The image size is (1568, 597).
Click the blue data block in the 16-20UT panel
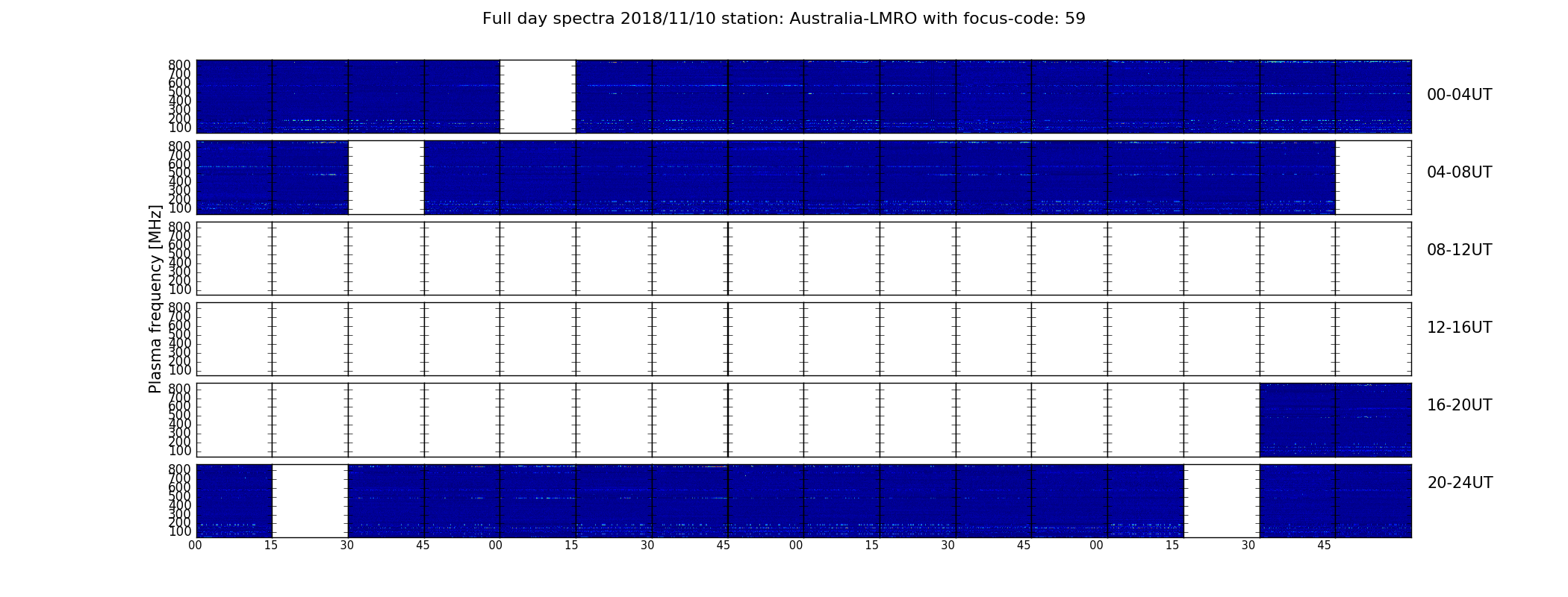(x=1335, y=419)
